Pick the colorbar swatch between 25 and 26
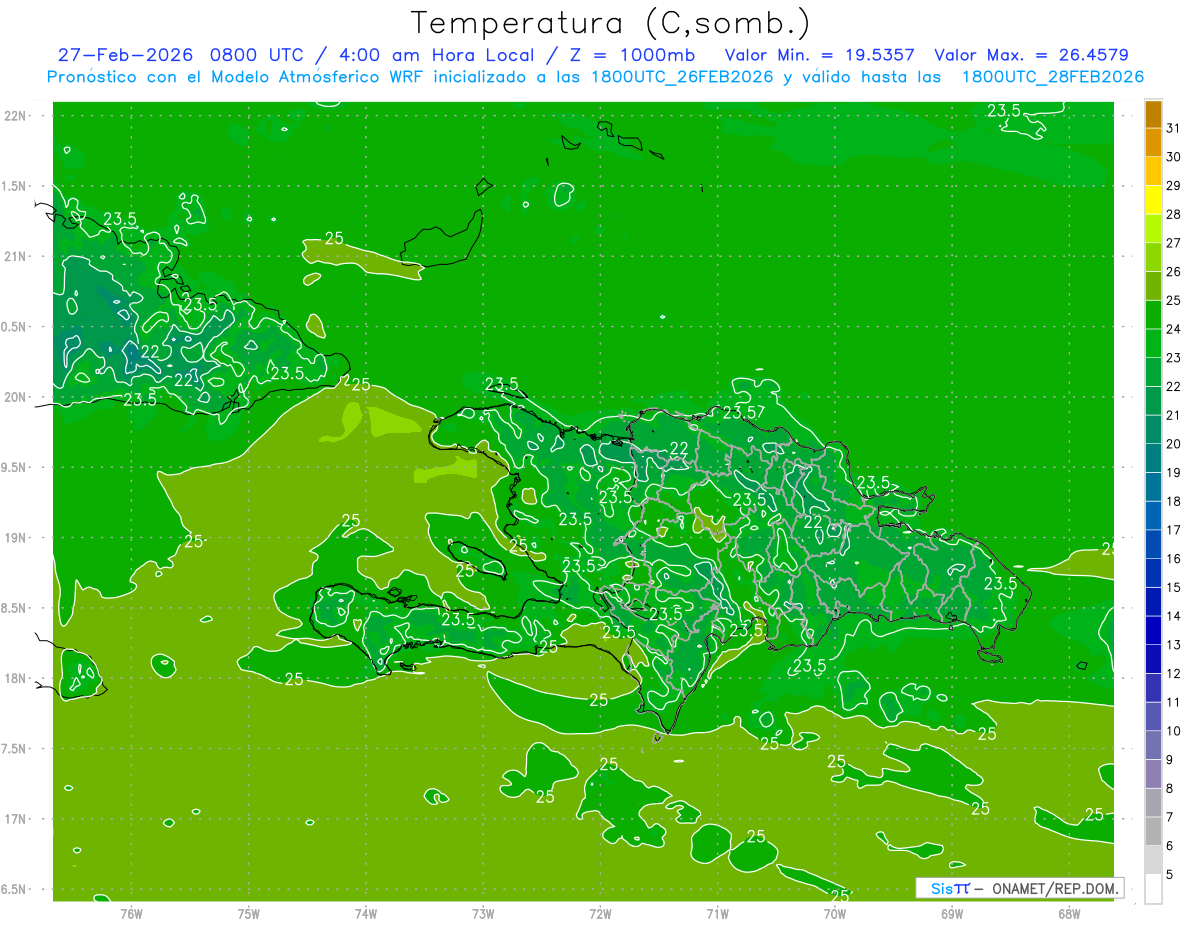This screenshot has width=1200, height=927. click(x=1153, y=286)
